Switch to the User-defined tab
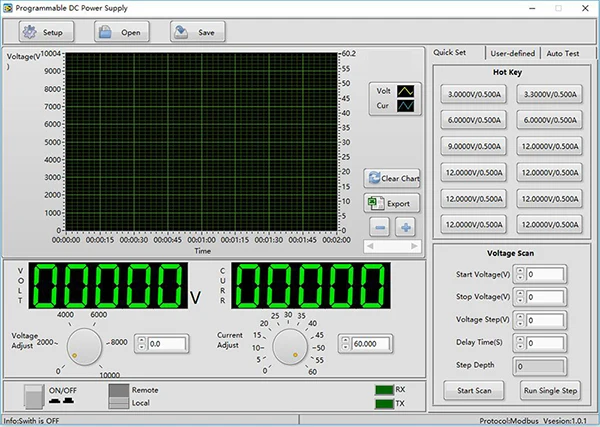 (x=512, y=54)
